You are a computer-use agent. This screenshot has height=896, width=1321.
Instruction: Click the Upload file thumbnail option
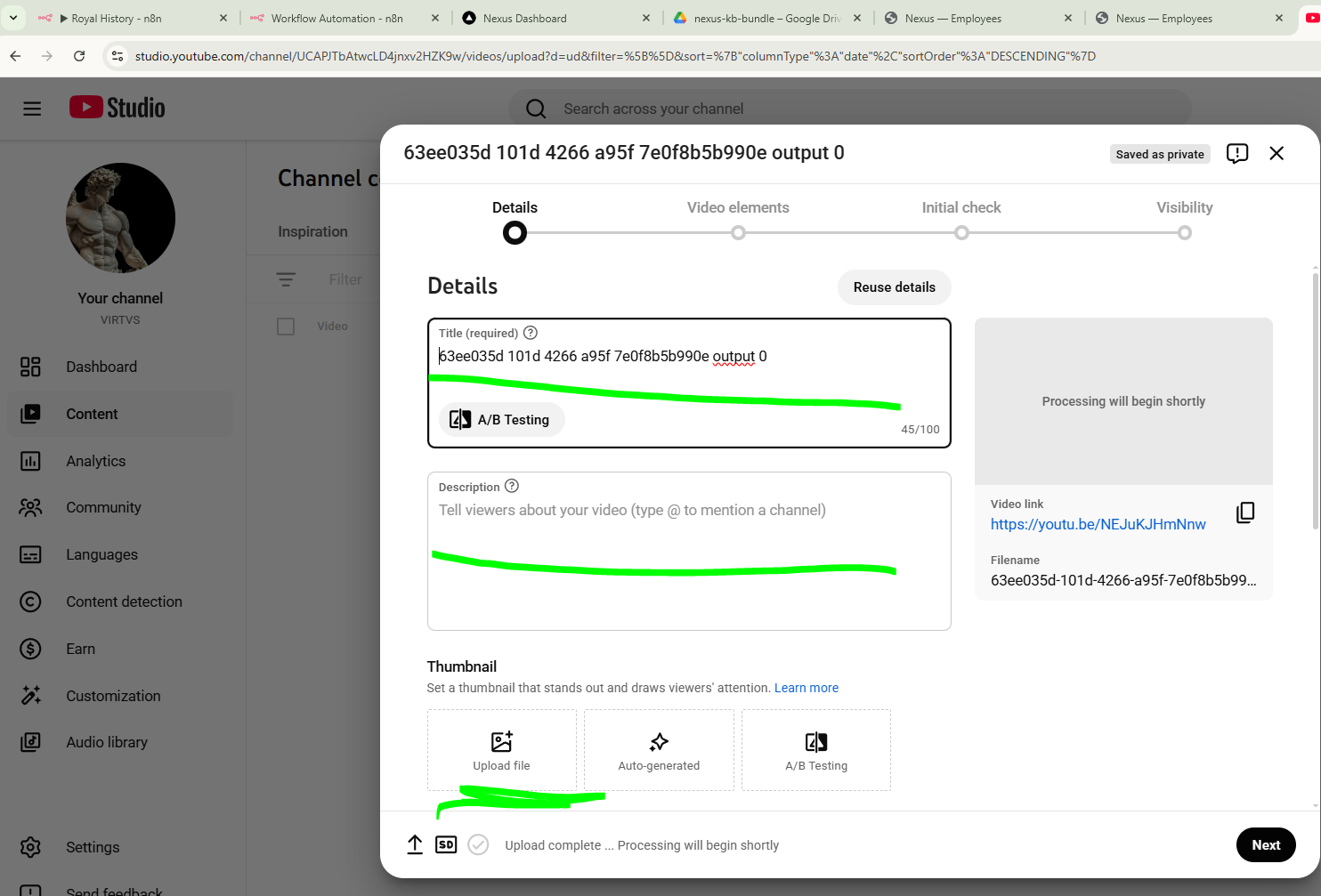[x=502, y=750]
